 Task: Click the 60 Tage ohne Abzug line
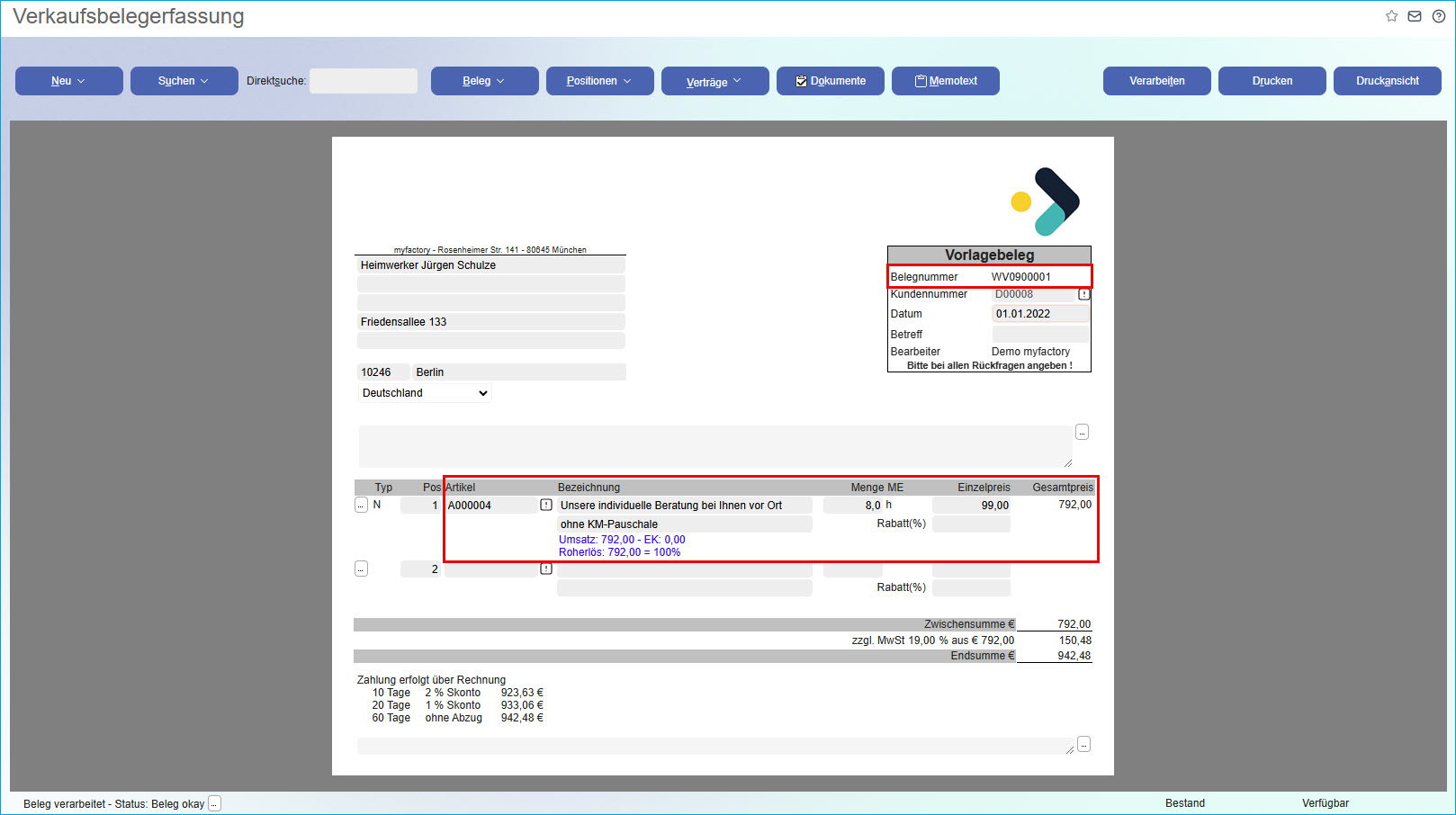tap(457, 718)
